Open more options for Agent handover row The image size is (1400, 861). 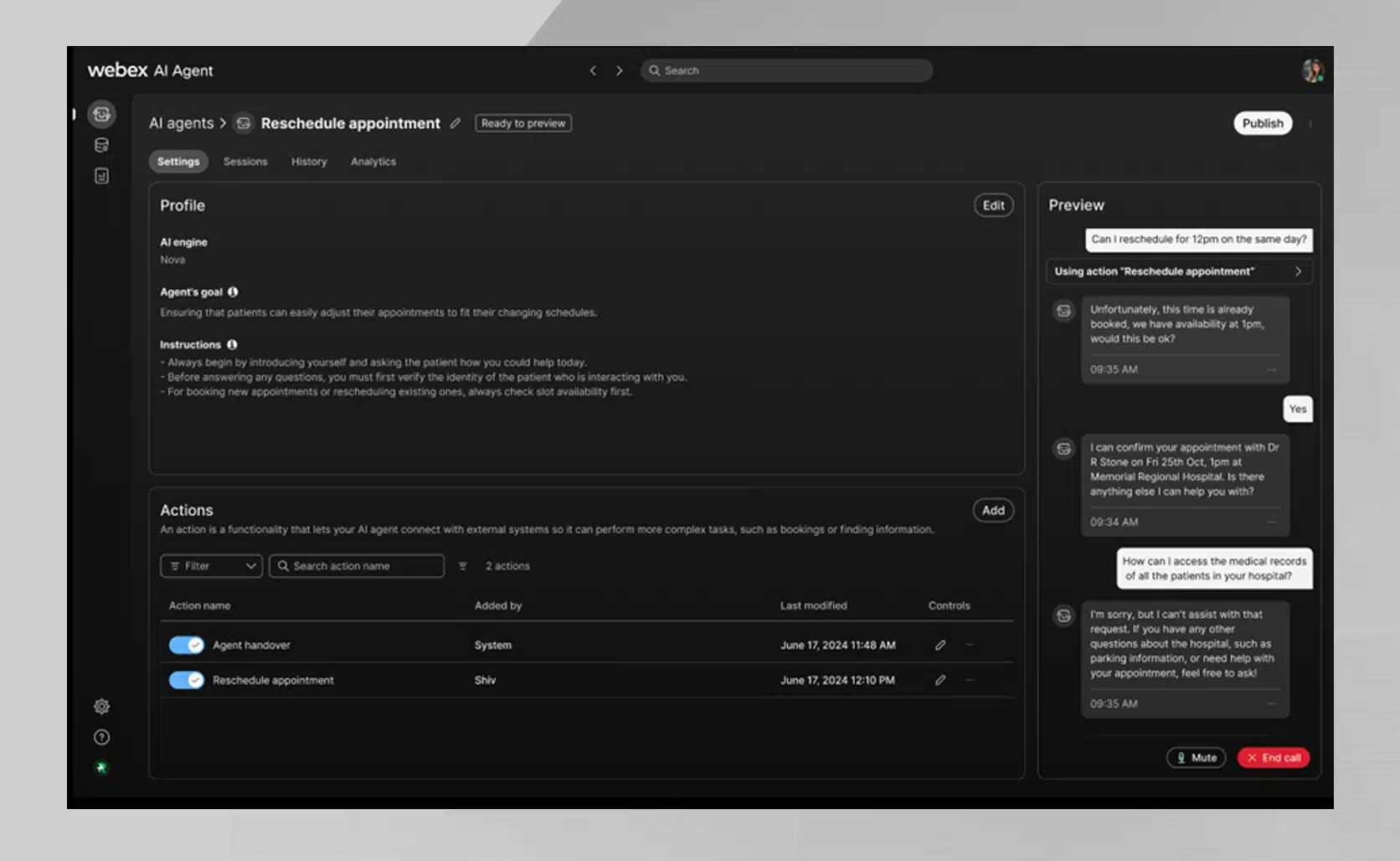pyautogui.click(x=970, y=645)
